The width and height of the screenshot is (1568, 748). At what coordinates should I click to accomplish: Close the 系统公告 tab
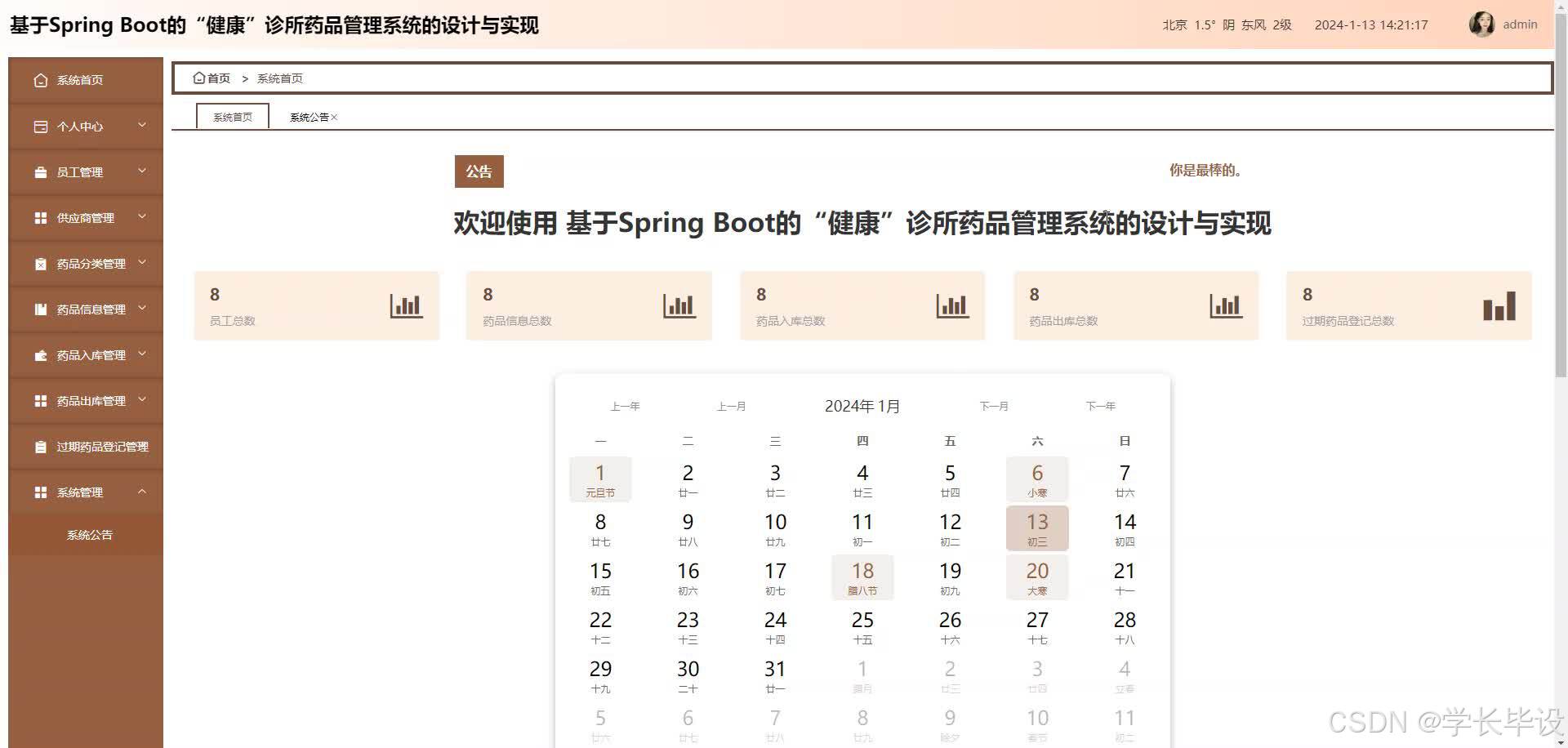334,118
